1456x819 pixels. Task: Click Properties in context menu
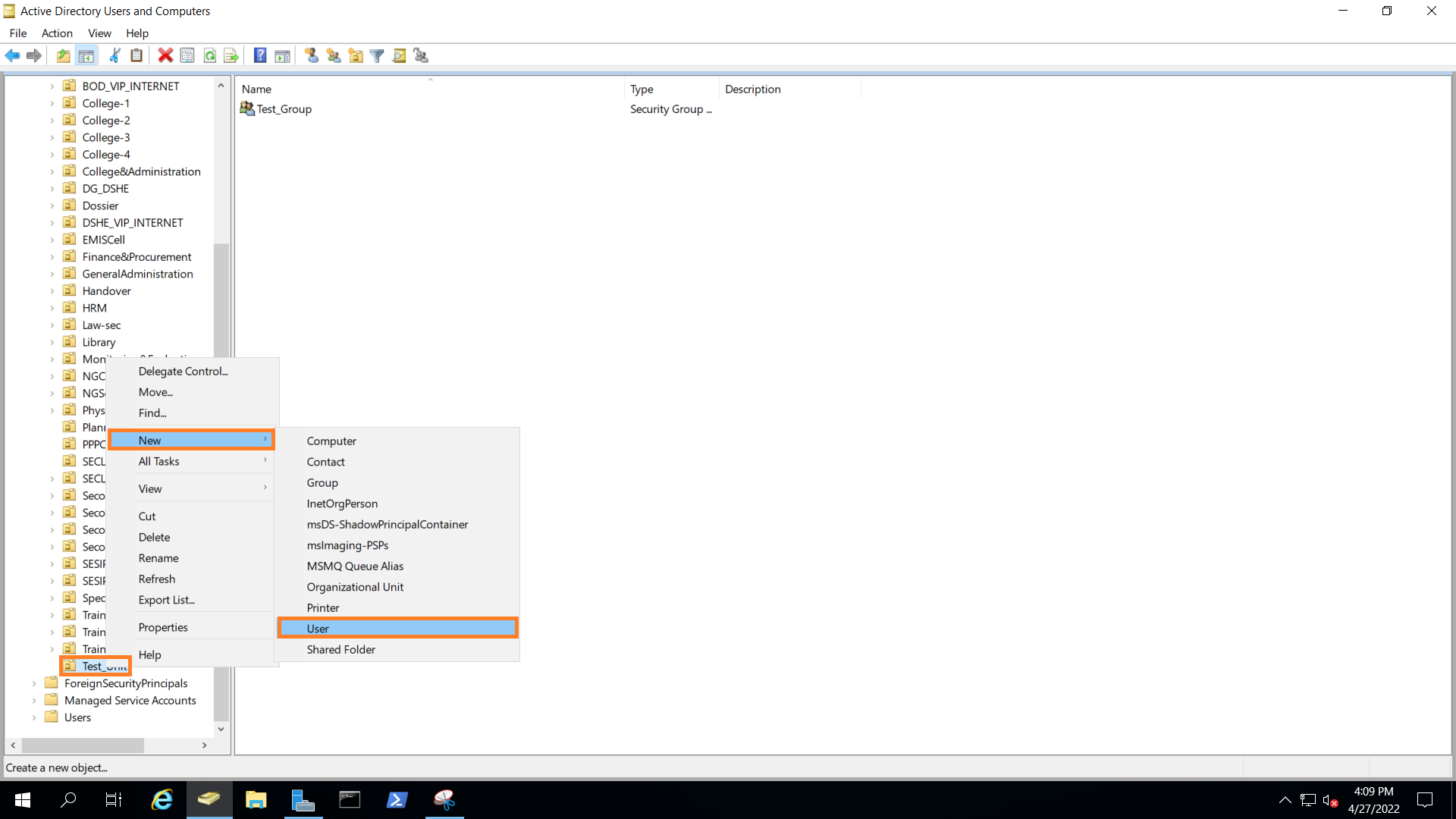click(192, 627)
